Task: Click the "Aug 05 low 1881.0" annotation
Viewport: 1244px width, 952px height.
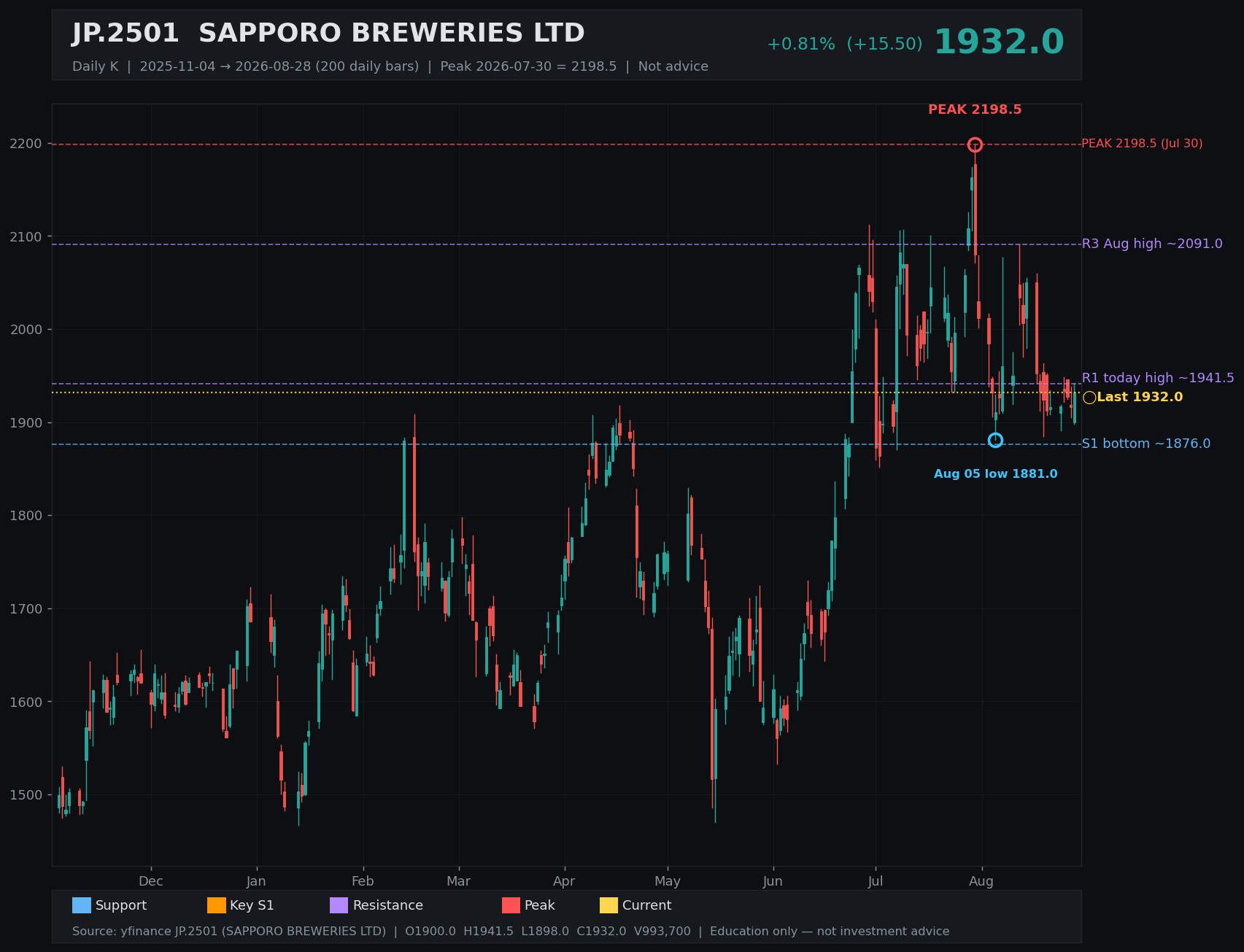Action: coord(996,474)
